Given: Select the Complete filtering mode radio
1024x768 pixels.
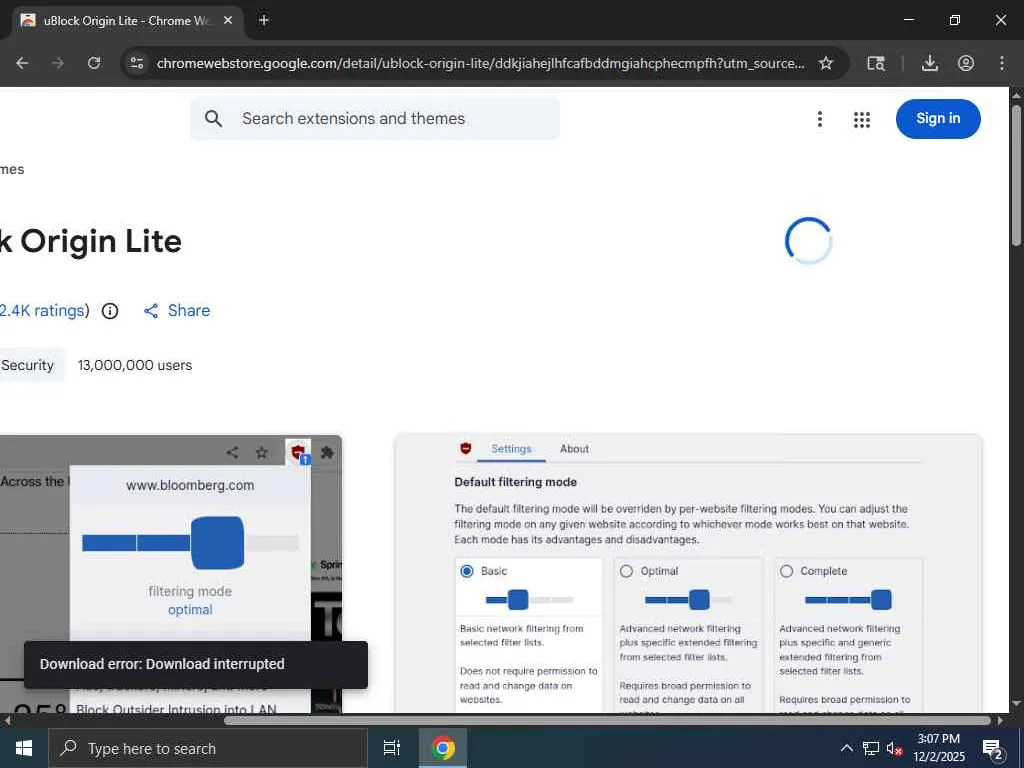Looking at the screenshot, I should 786,571.
